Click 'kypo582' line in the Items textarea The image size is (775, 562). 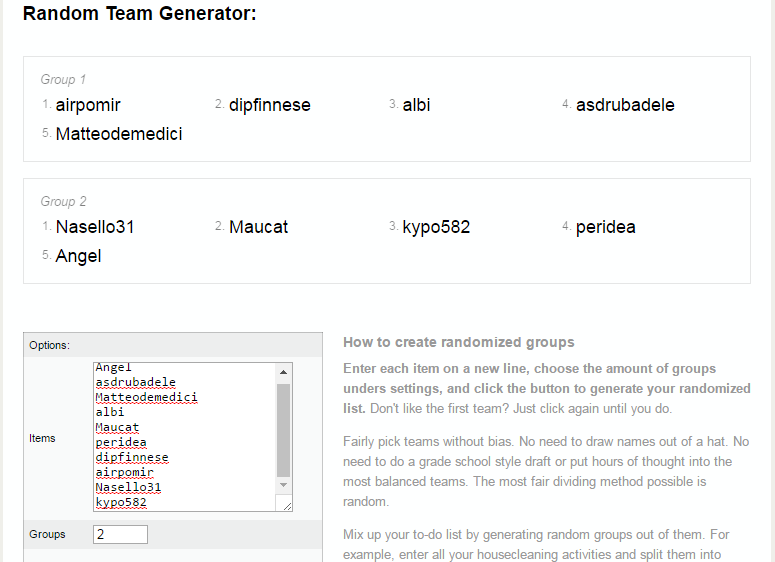click(121, 502)
